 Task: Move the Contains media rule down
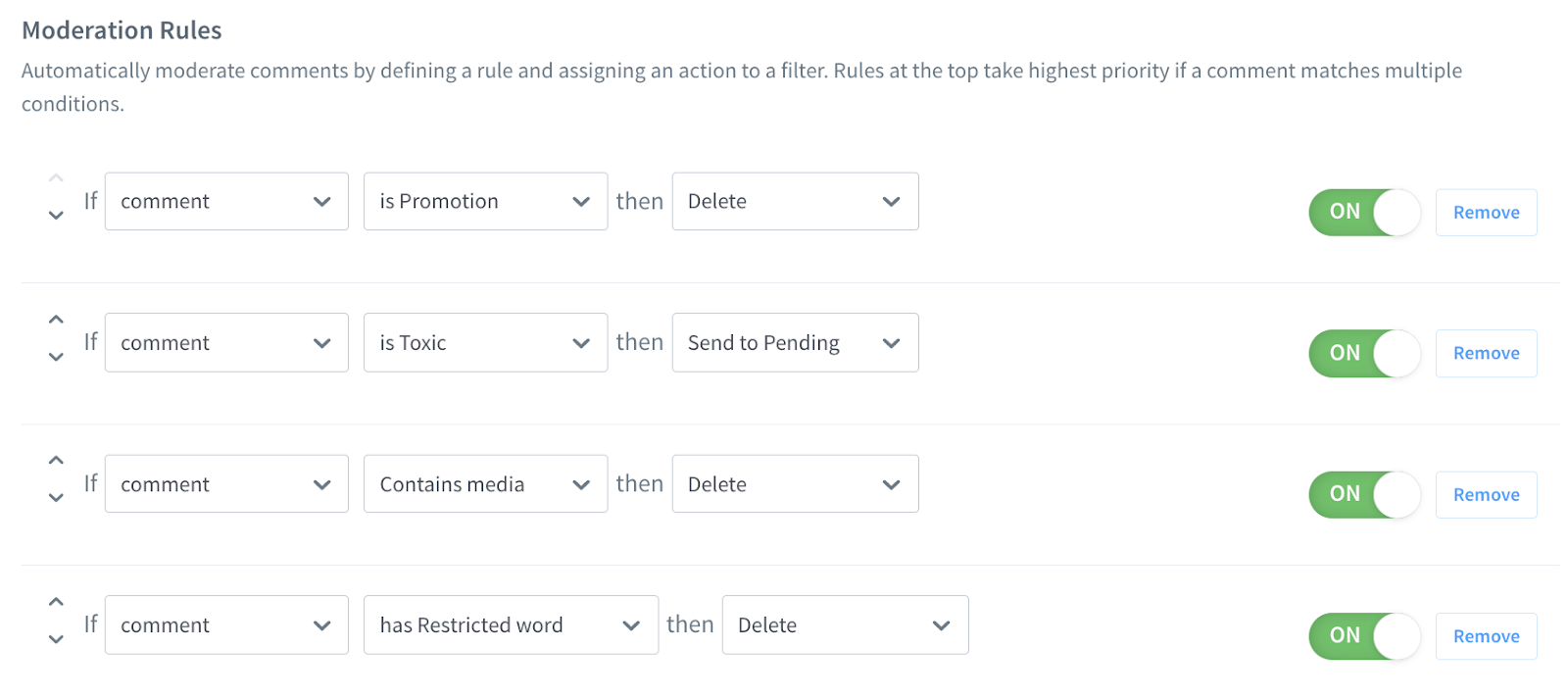coord(56,498)
